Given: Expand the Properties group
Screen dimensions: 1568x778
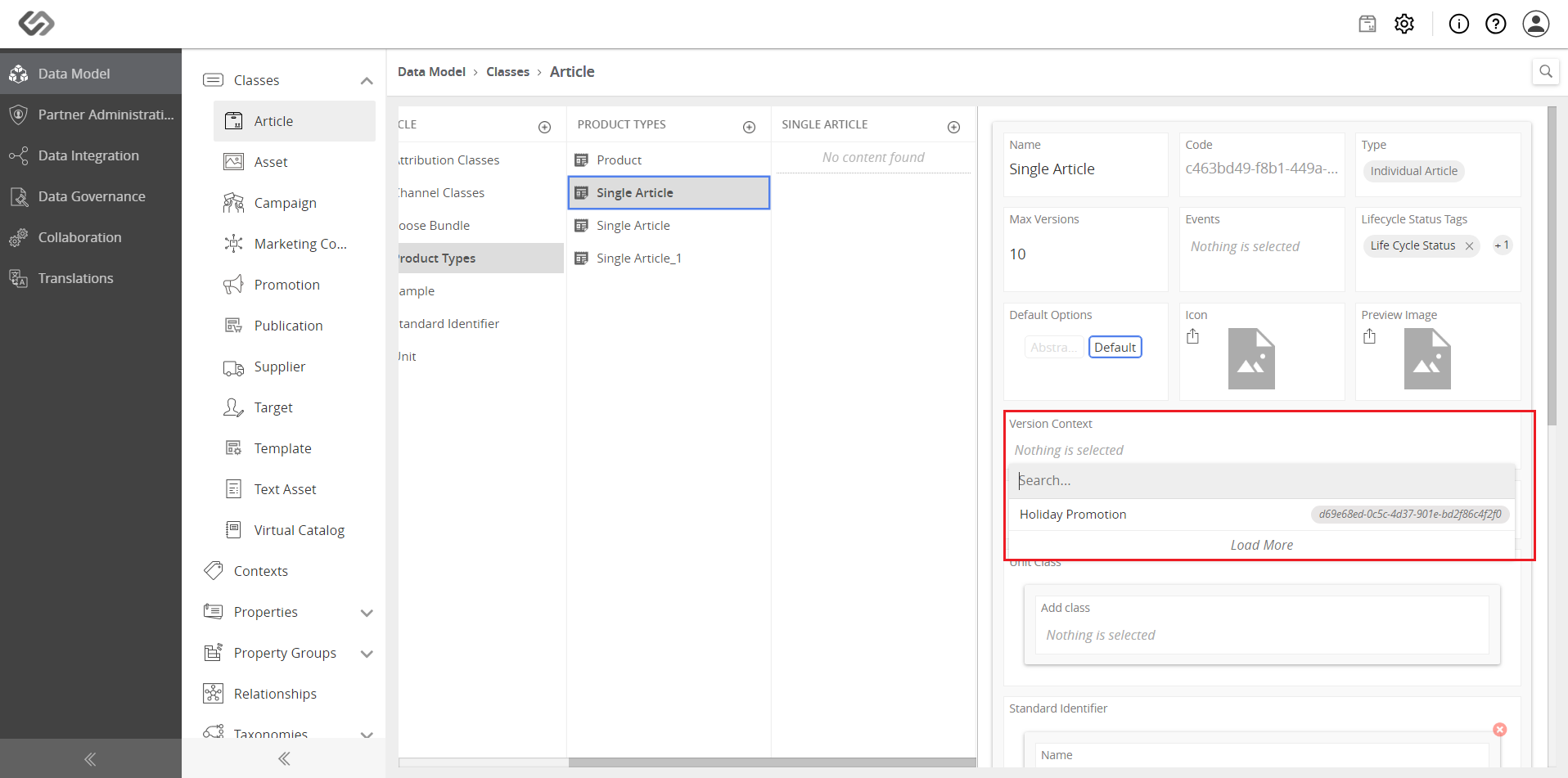Looking at the screenshot, I should pos(367,613).
